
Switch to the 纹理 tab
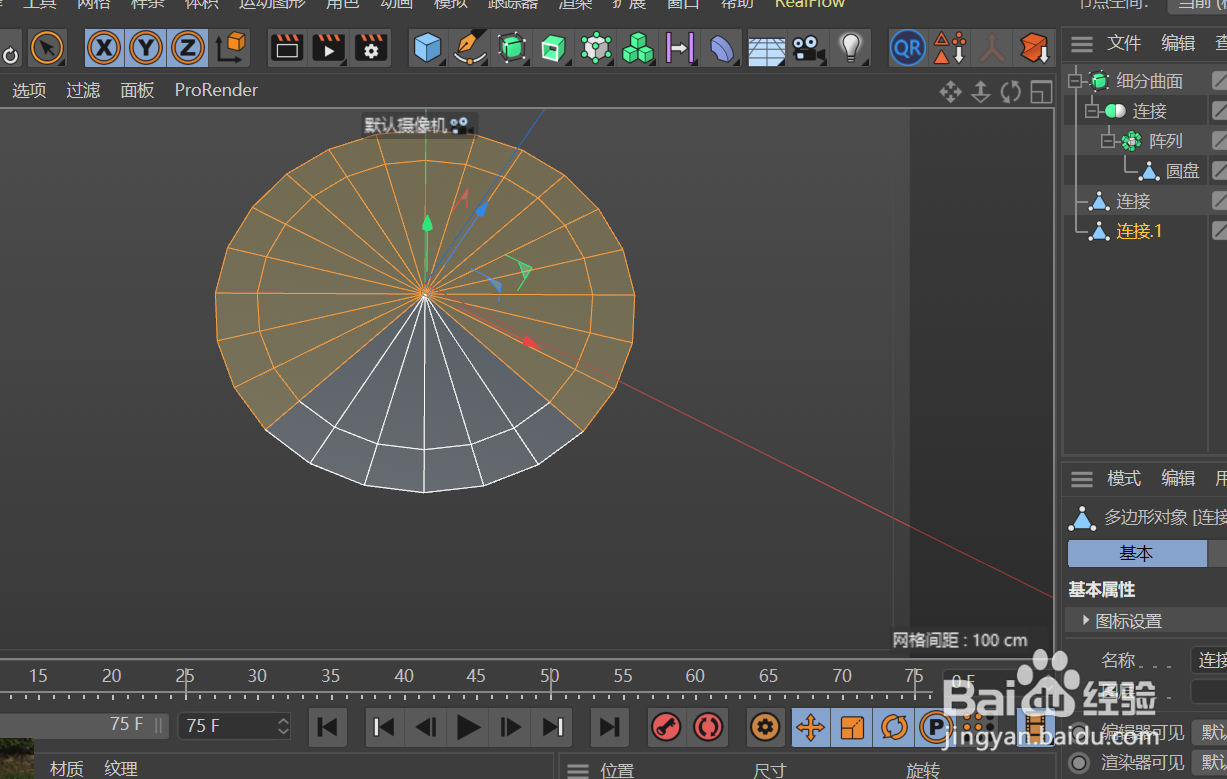pos(120,766)
